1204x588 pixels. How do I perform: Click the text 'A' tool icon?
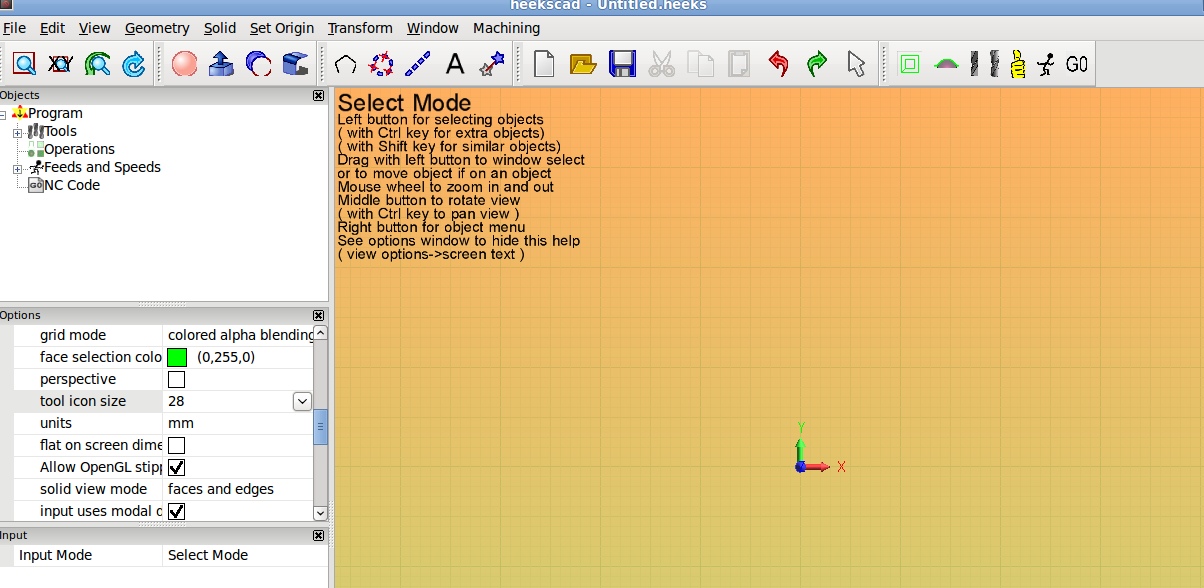[455, 65]
